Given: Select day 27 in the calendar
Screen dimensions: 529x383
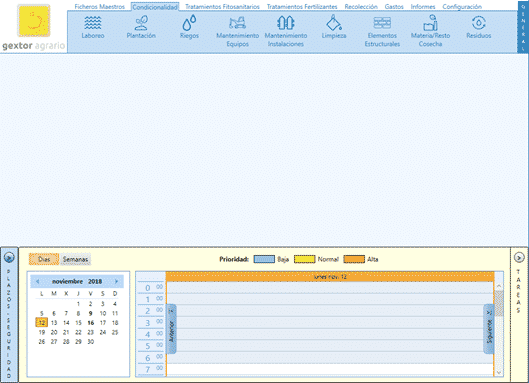Looking at the screenshot, I should [54, 341].
